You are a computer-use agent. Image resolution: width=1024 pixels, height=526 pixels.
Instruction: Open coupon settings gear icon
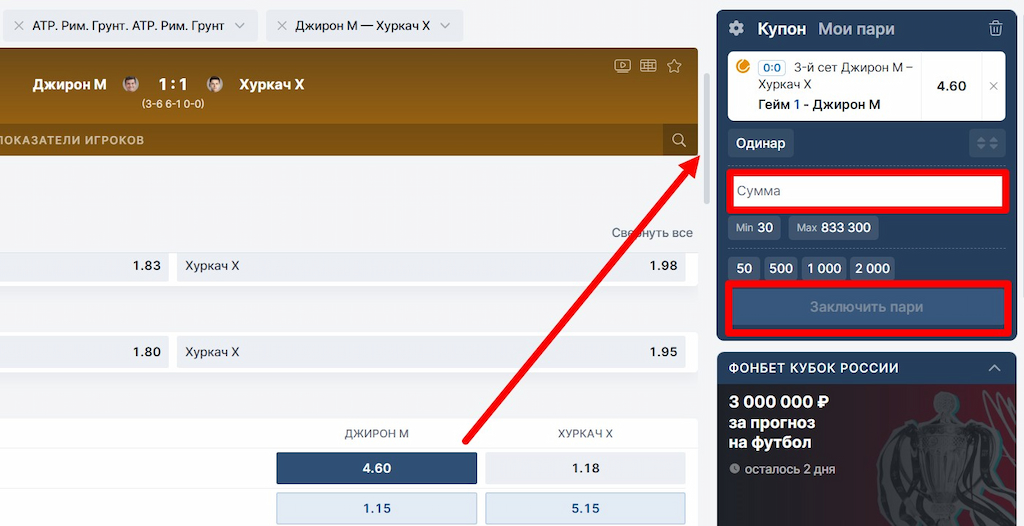pos(736,29)
